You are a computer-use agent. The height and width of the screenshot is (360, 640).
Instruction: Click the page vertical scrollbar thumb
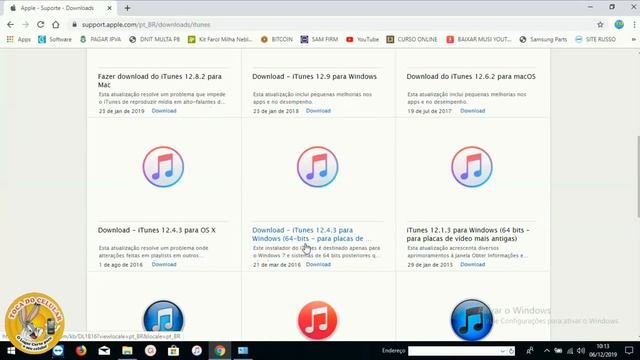637,177
